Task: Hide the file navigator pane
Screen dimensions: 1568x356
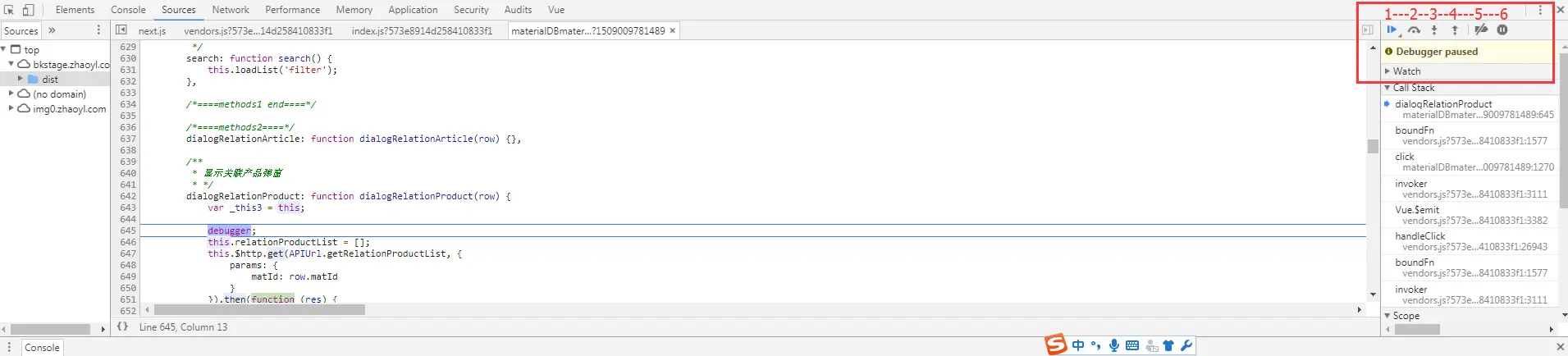Action: (x=121, y=30)
